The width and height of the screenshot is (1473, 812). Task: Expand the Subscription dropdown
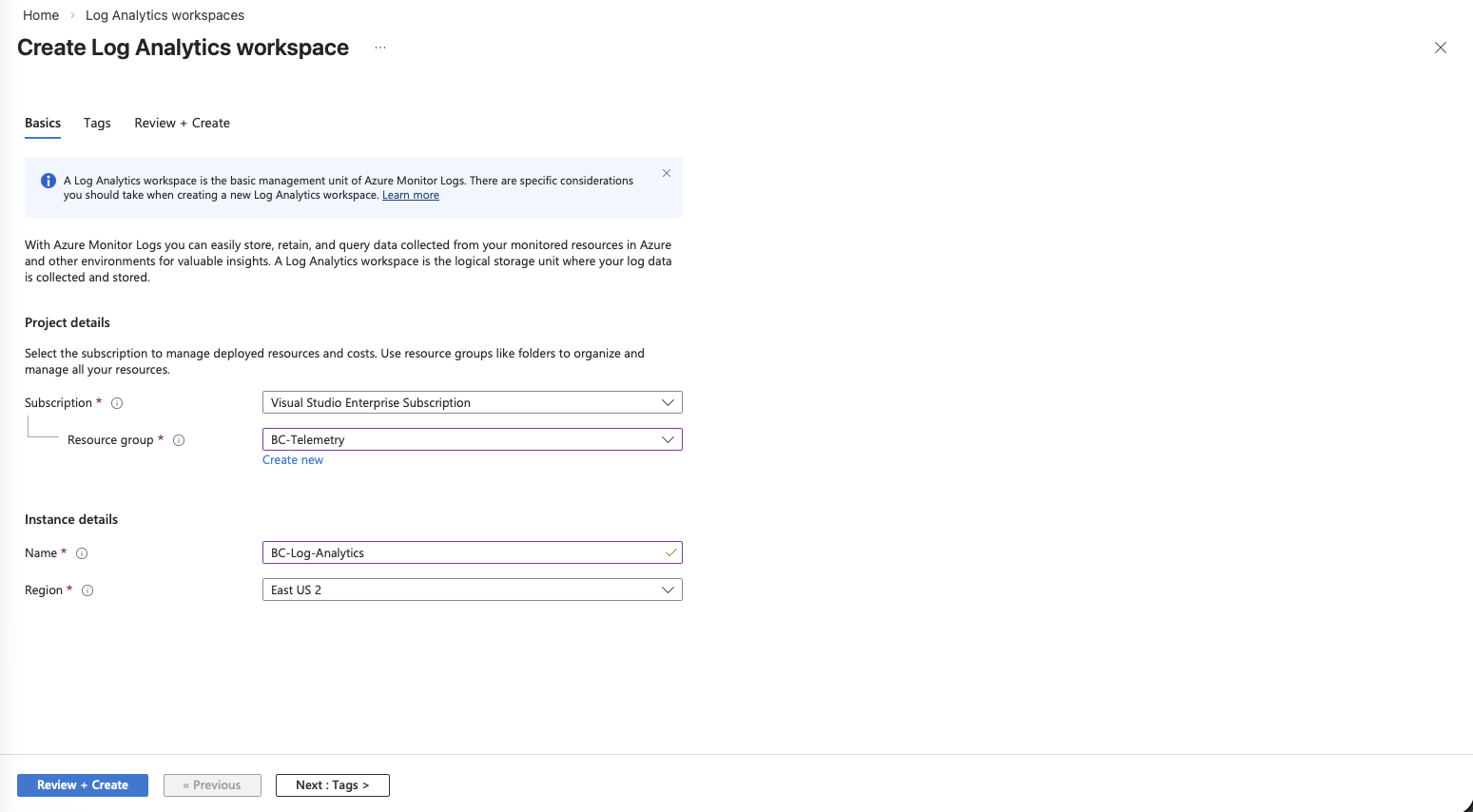[x=472, y=402]
